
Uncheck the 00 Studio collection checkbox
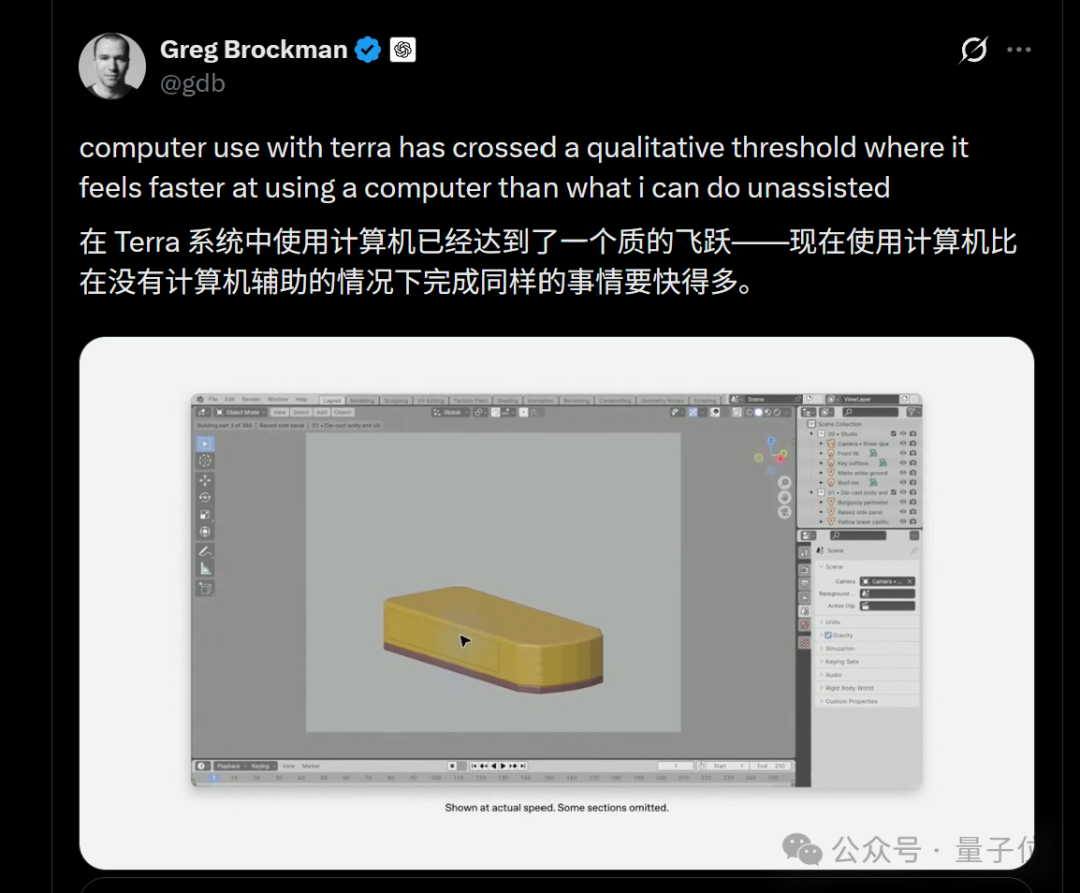coord(893,434)
